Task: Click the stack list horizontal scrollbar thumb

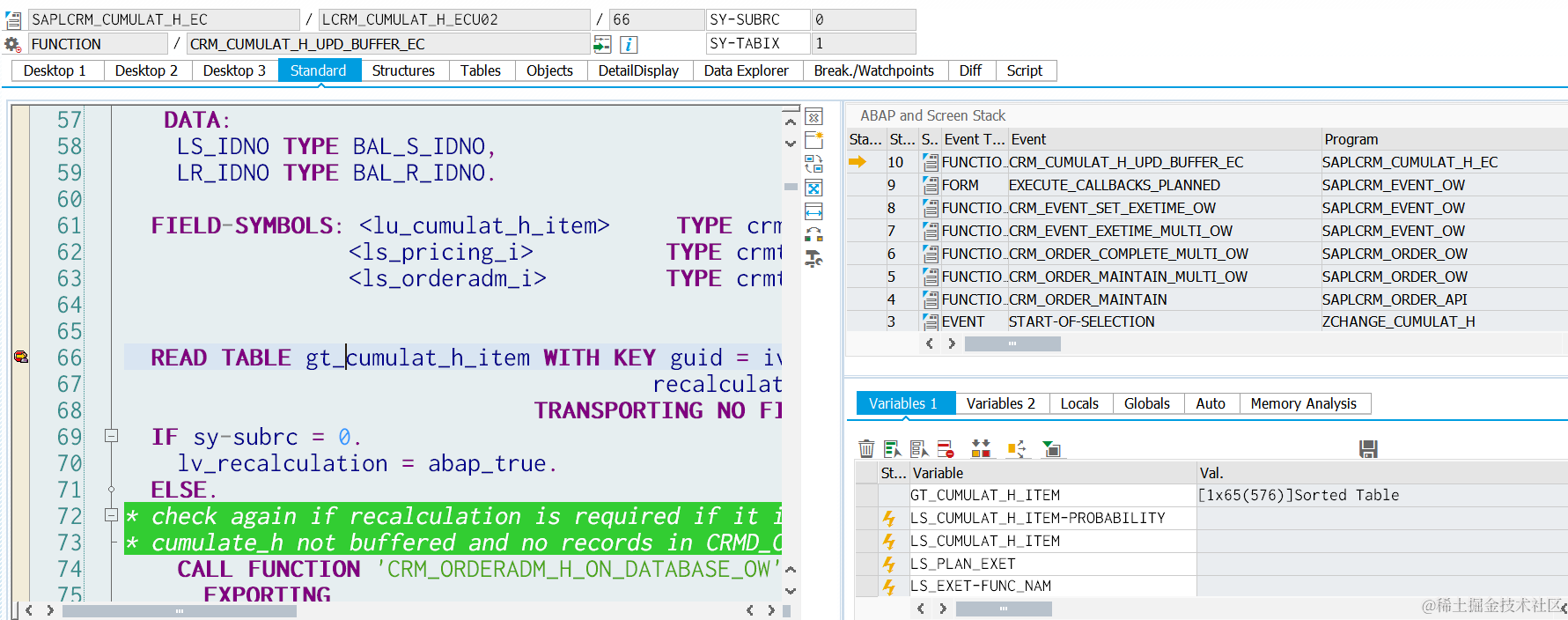Action: click(1012, 343)
